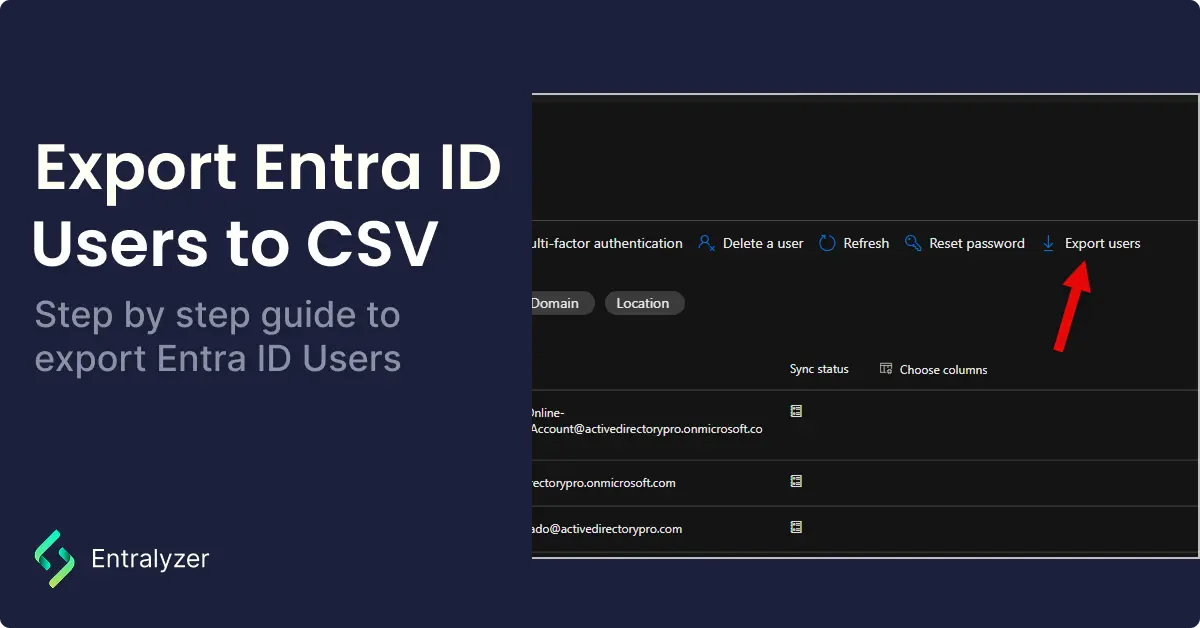Select Reset password in the toolbar
The width and height of the screenshot is (1200, 628).
click(x=977, y=243)
